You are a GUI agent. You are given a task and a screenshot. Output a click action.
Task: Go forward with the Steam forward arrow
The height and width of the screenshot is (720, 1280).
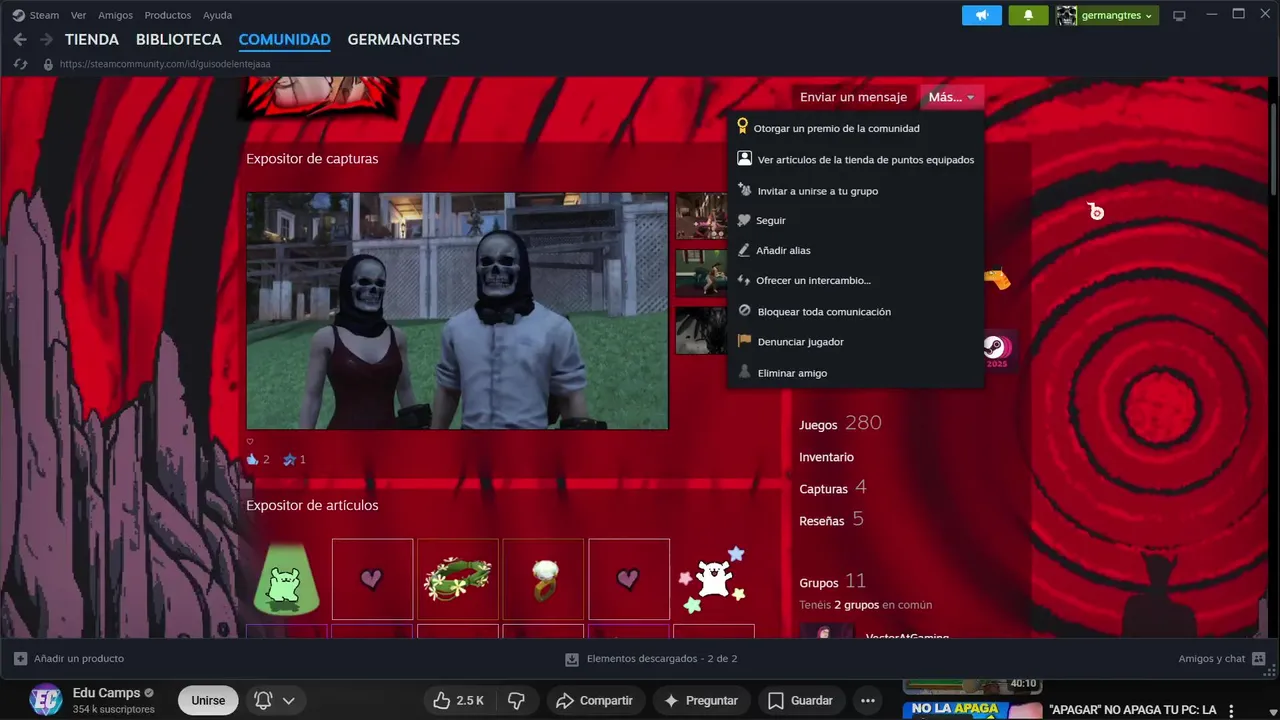click(46, 40)
